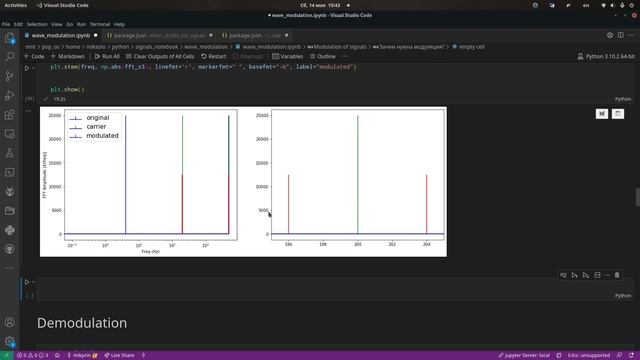Open notifications bell in status bar
Image resolution: width=640 pixels, height=360 pixels.
631,356
